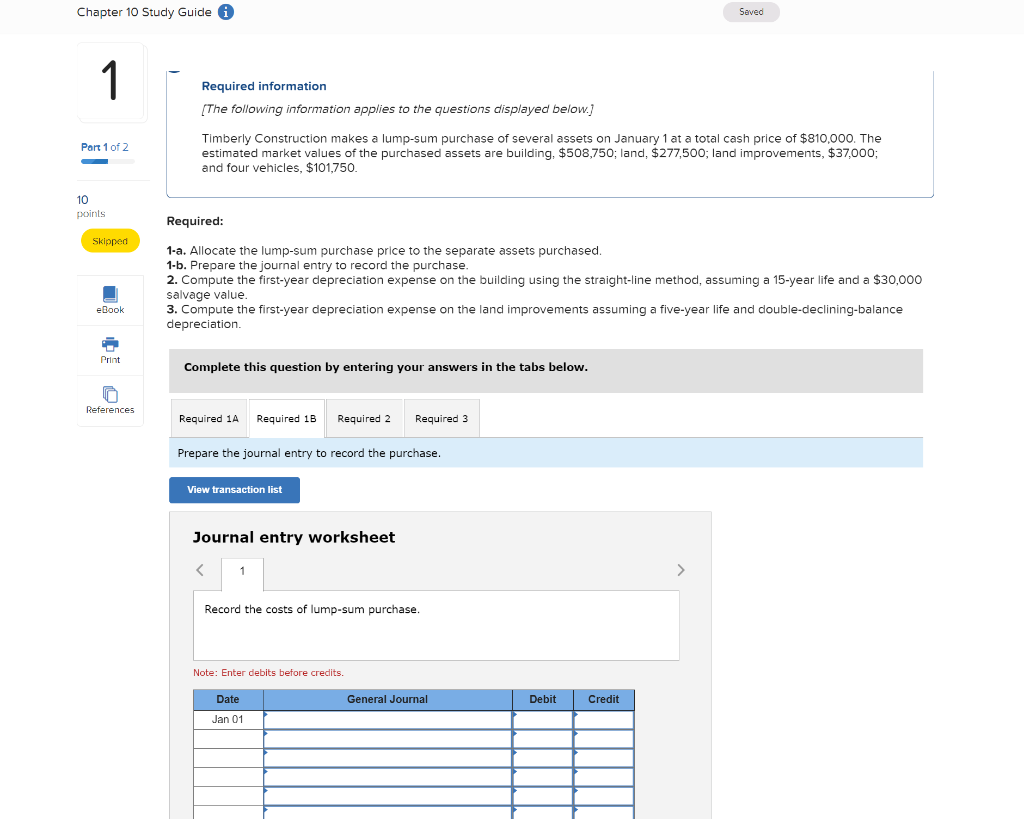This screenshot has width=1024, height=819.
Task: Click the Debit field in second row
Action: [543, 739]
